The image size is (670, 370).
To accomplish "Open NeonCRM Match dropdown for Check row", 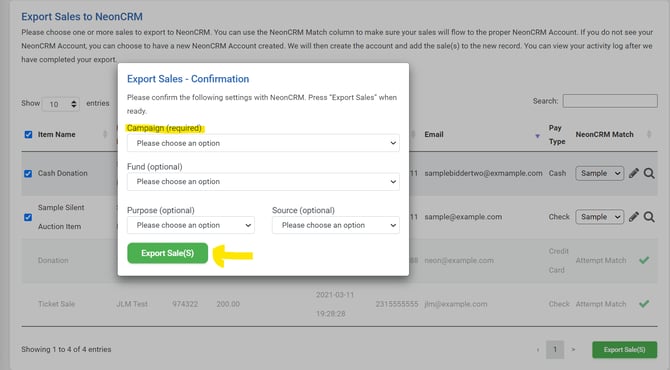I will pyautogui.click(x=599, y=217).
